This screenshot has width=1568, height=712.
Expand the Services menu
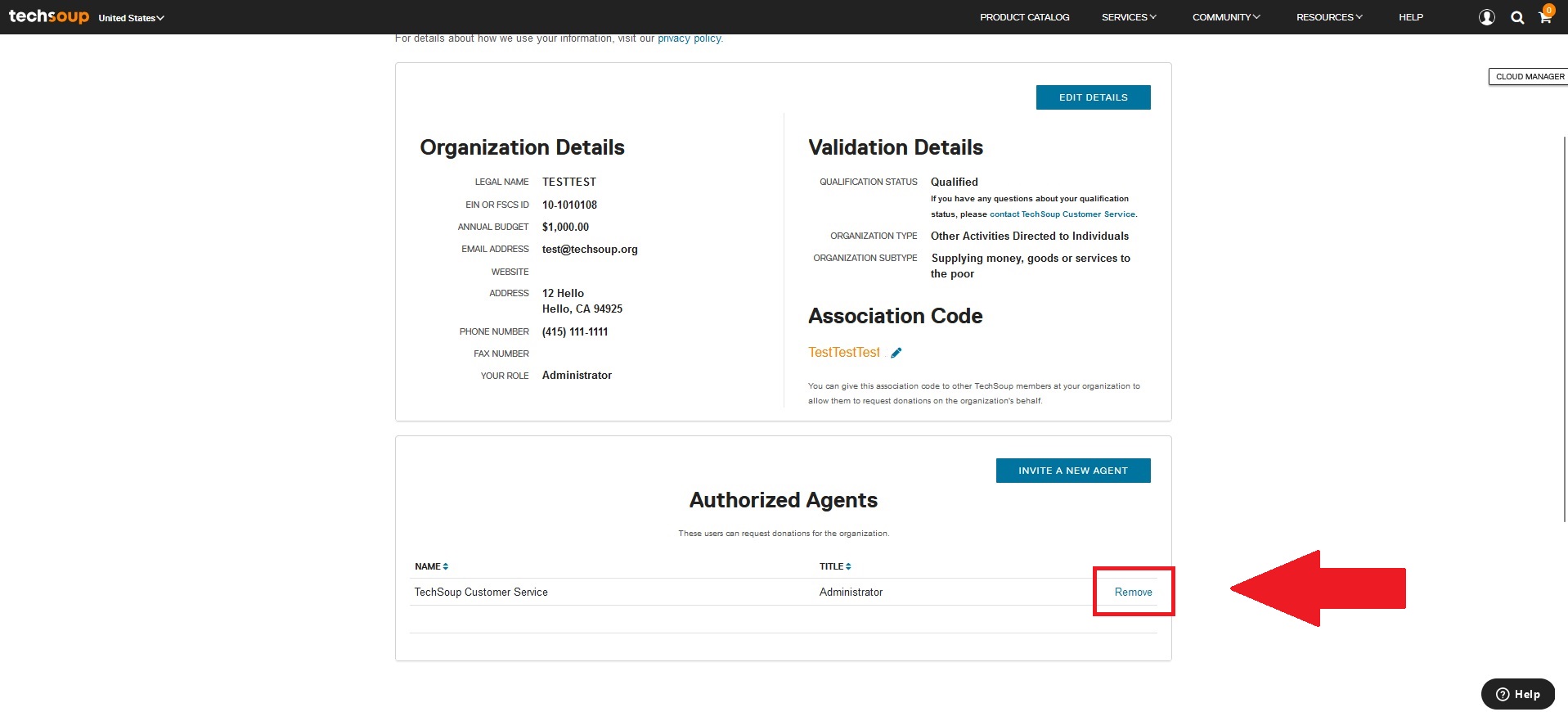click(x=1129, y=17)
